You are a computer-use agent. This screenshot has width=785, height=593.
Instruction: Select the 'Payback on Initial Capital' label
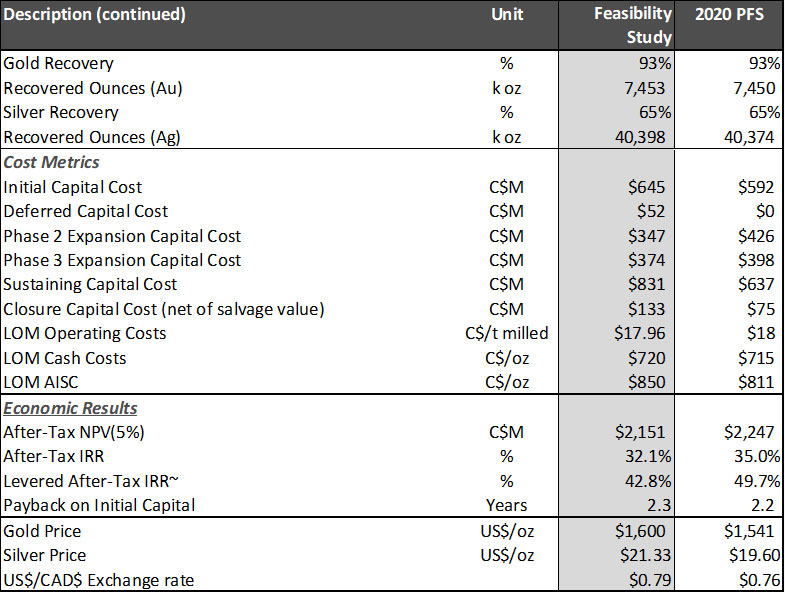[x=100, y=505]
